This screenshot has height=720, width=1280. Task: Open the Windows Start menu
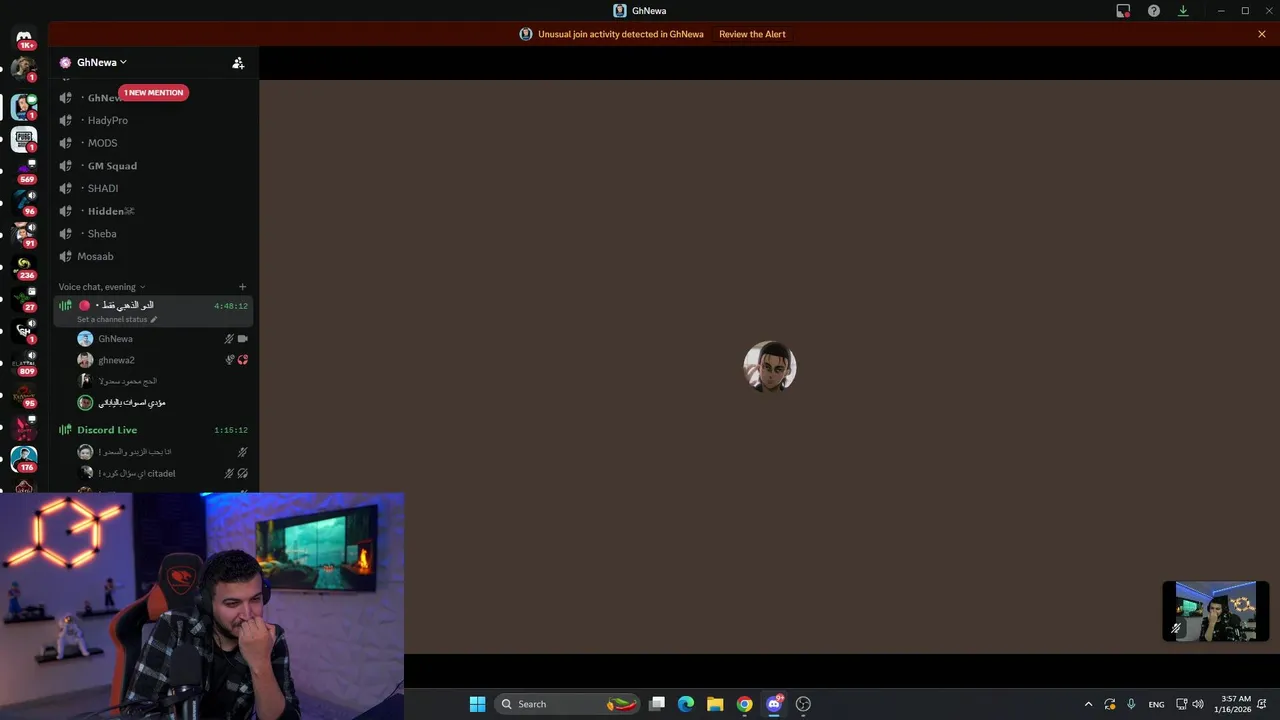[x=477, y=704]
